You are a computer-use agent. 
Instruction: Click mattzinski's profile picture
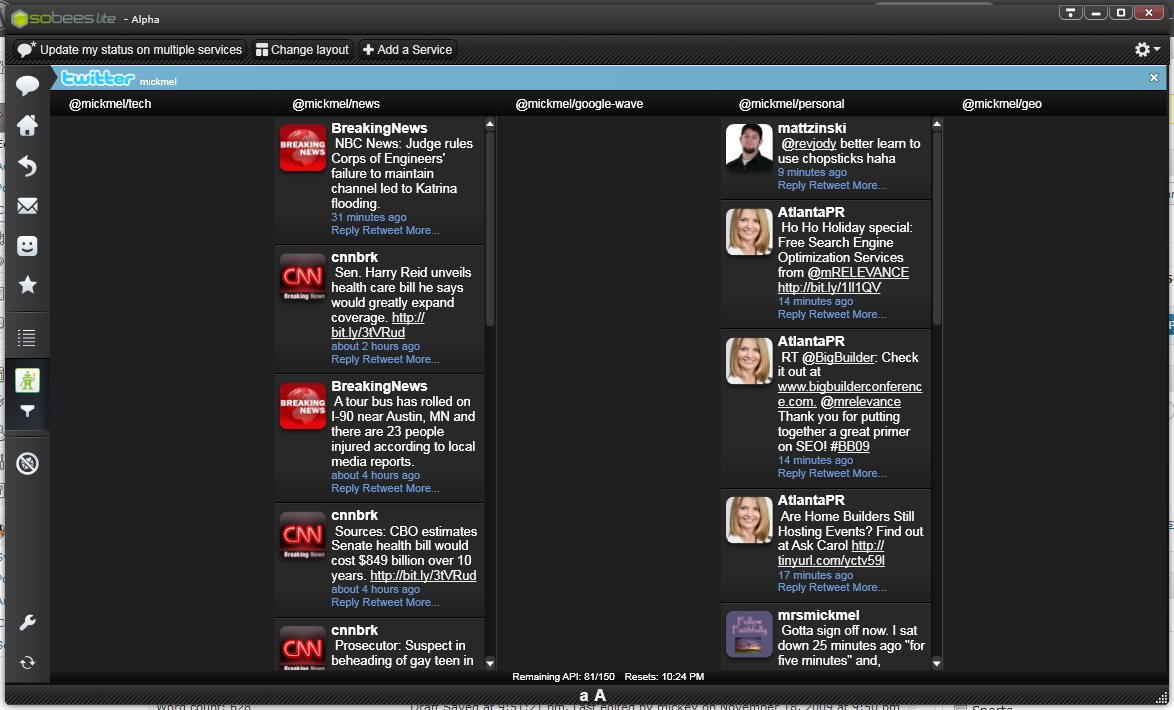tap(749, 148)
